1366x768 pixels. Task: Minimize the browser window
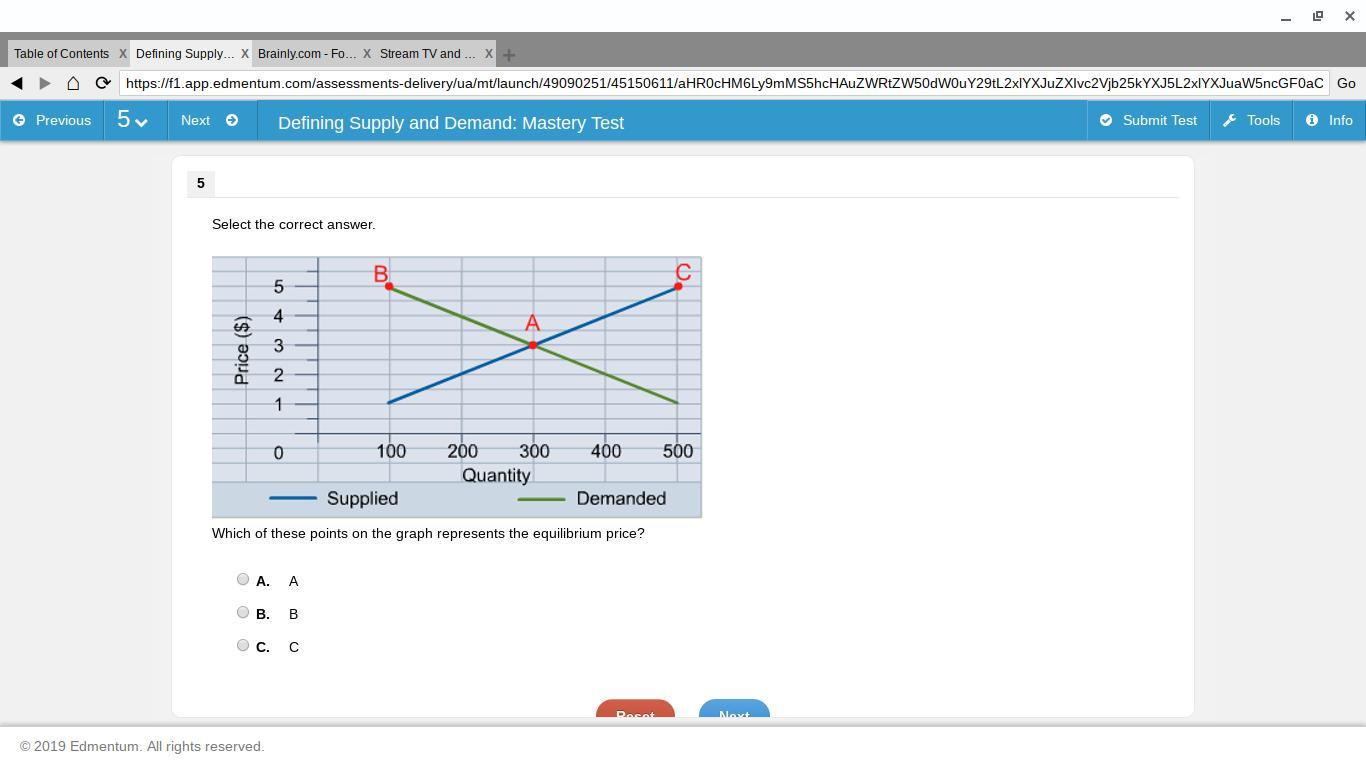(1286, 17)
